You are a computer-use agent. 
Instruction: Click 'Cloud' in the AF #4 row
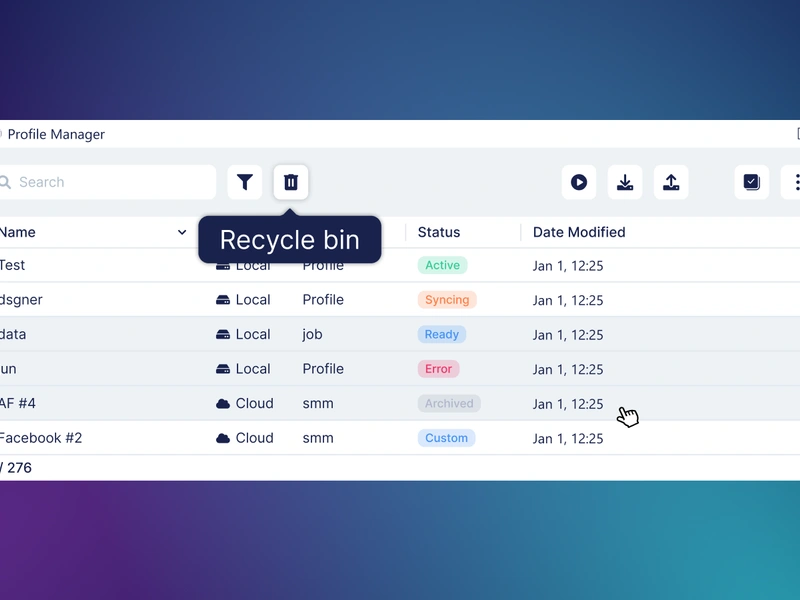tap(255, 404)
